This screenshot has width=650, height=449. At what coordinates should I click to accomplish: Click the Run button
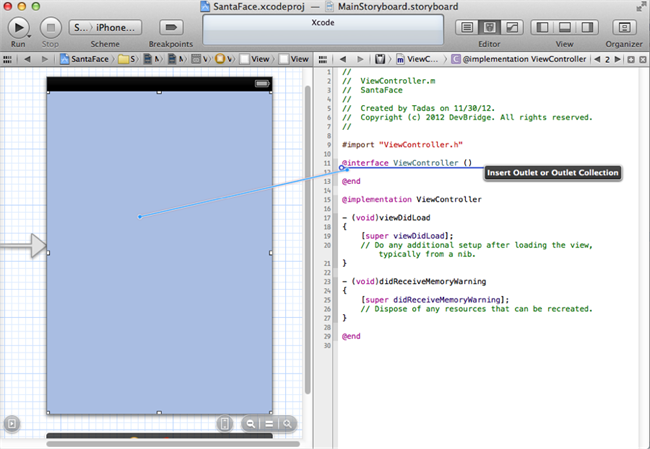click(x=18, y=28)
